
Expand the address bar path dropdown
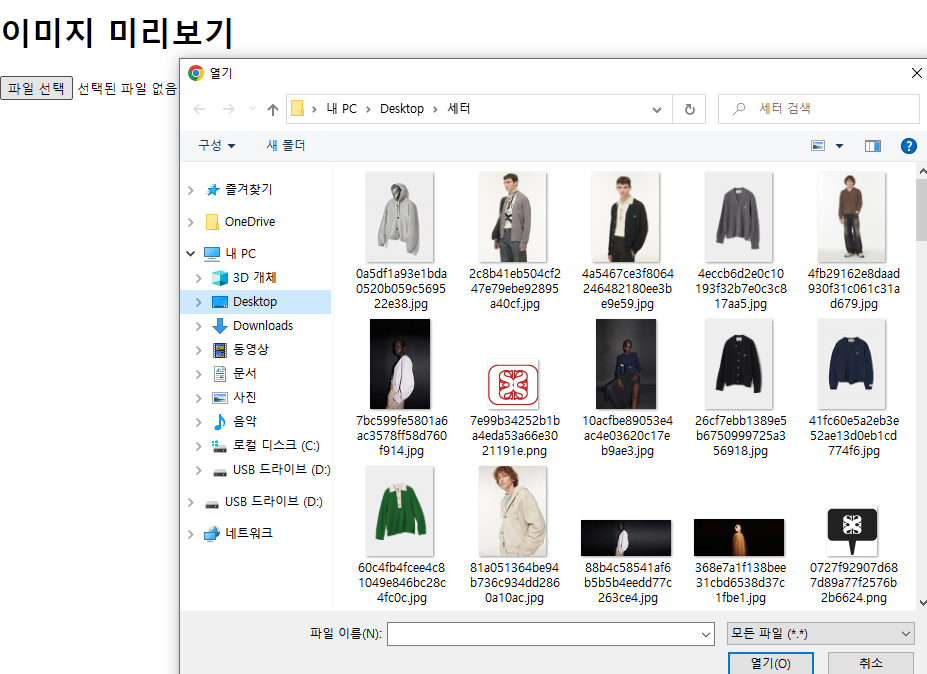tap(656, 109)
